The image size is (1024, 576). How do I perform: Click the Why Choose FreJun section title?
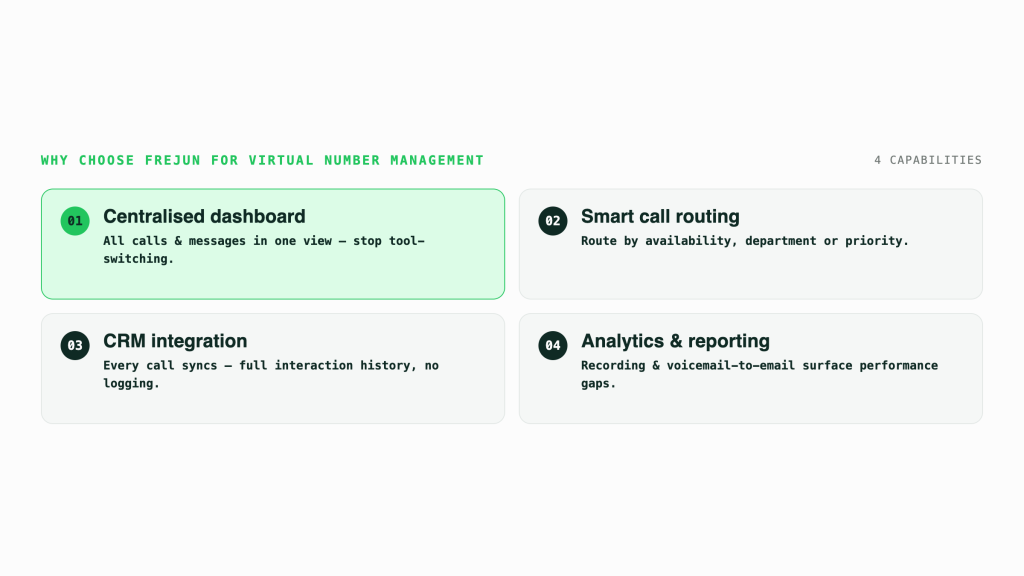tap(262, 160)
